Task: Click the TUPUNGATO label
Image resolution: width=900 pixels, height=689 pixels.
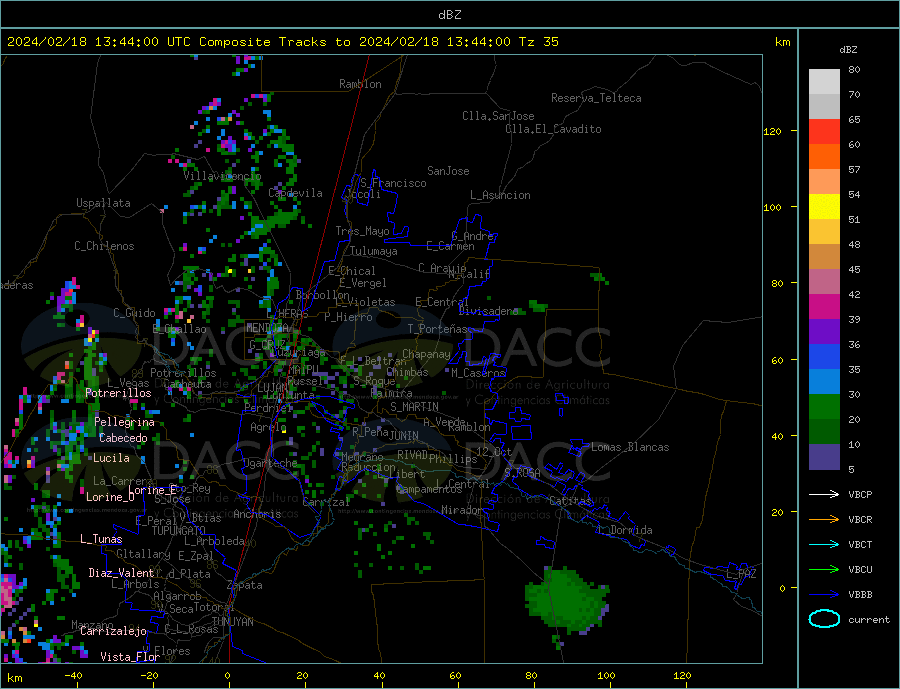Action: click(x=179, y=531)
